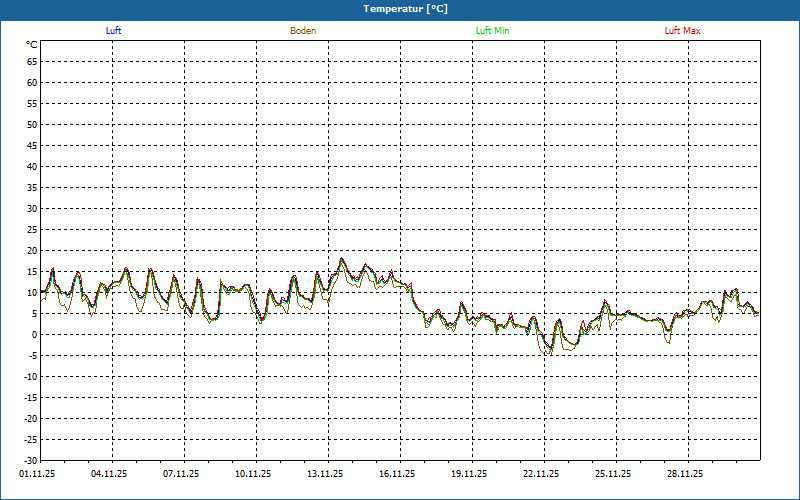Viewport: 800px width, 500px height.
Task: Toggle the Boden series legend entry
Action: tap(303, 31)
